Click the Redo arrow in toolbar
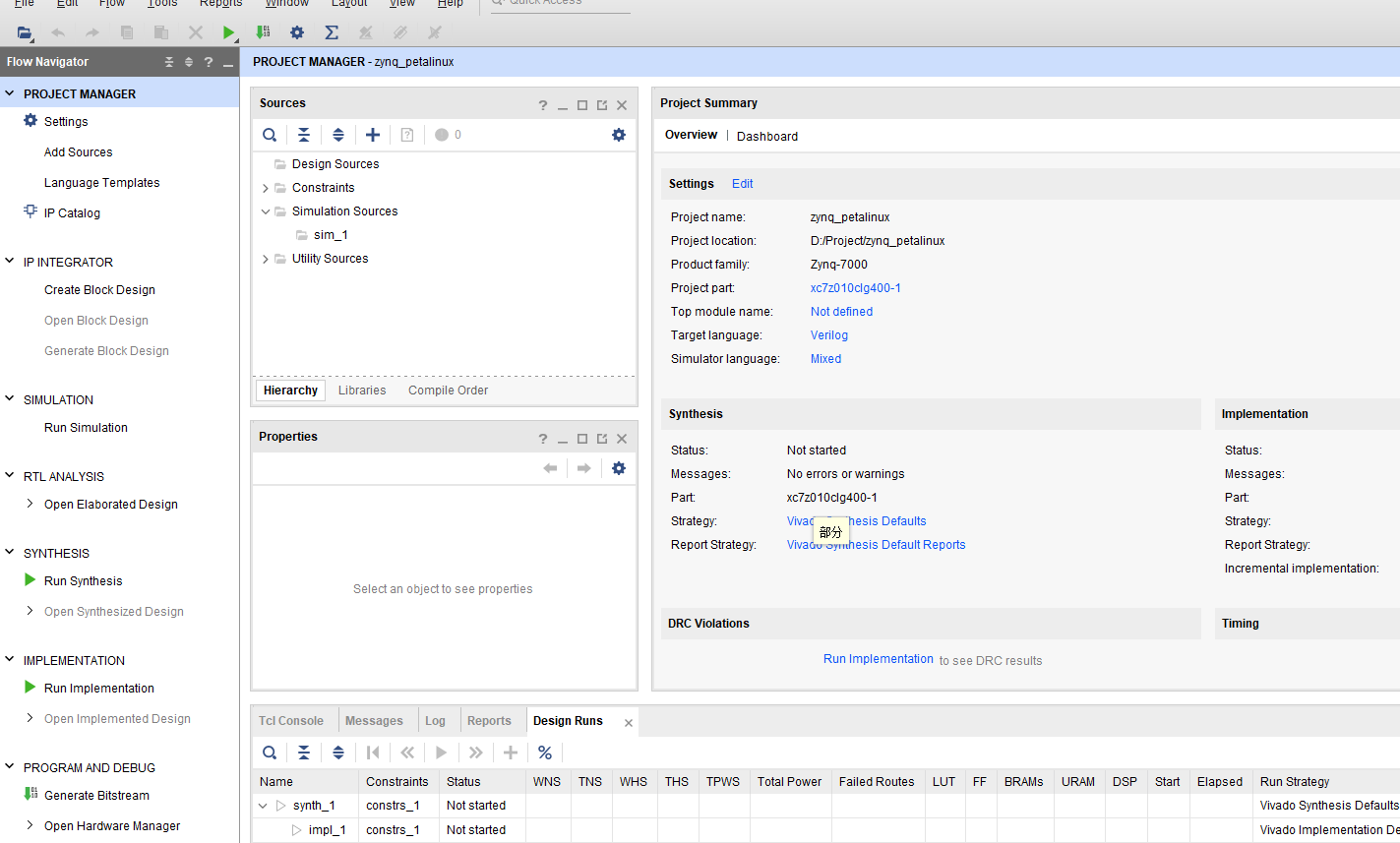 [91, 32]
